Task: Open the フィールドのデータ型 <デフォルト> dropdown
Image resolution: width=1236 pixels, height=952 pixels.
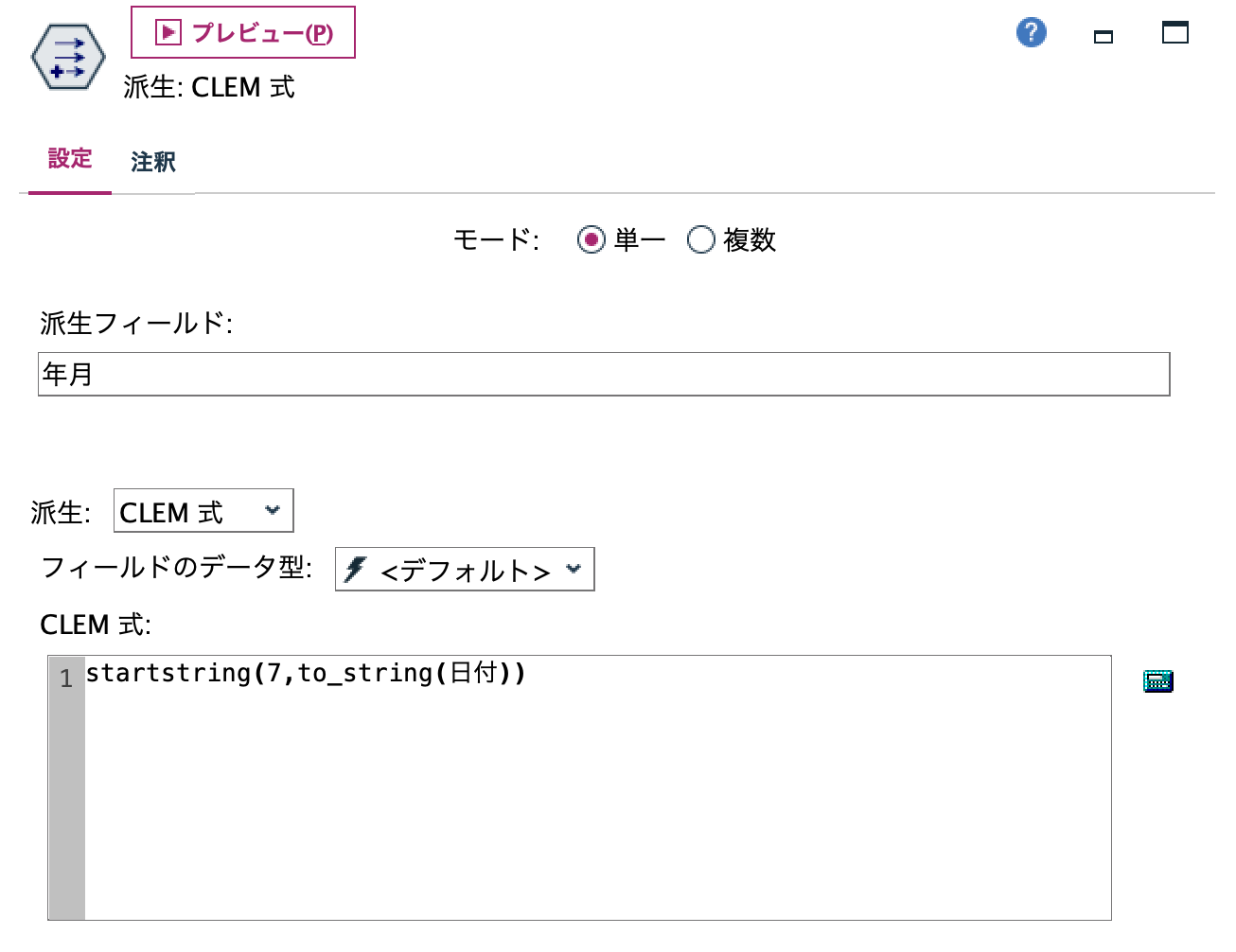Action: pyautogui.click(x=464, y=569)
